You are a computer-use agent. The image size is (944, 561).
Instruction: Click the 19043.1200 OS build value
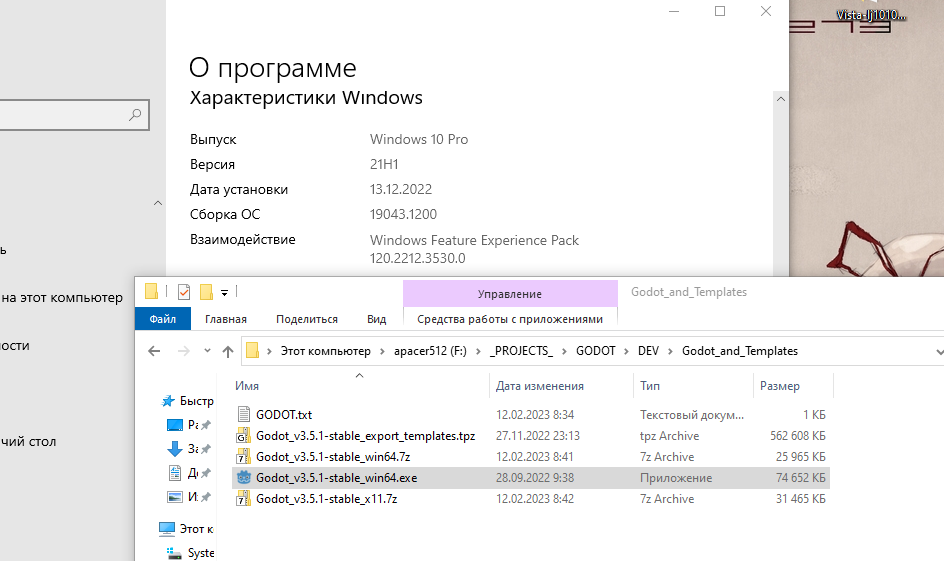(x=403, y=214)
